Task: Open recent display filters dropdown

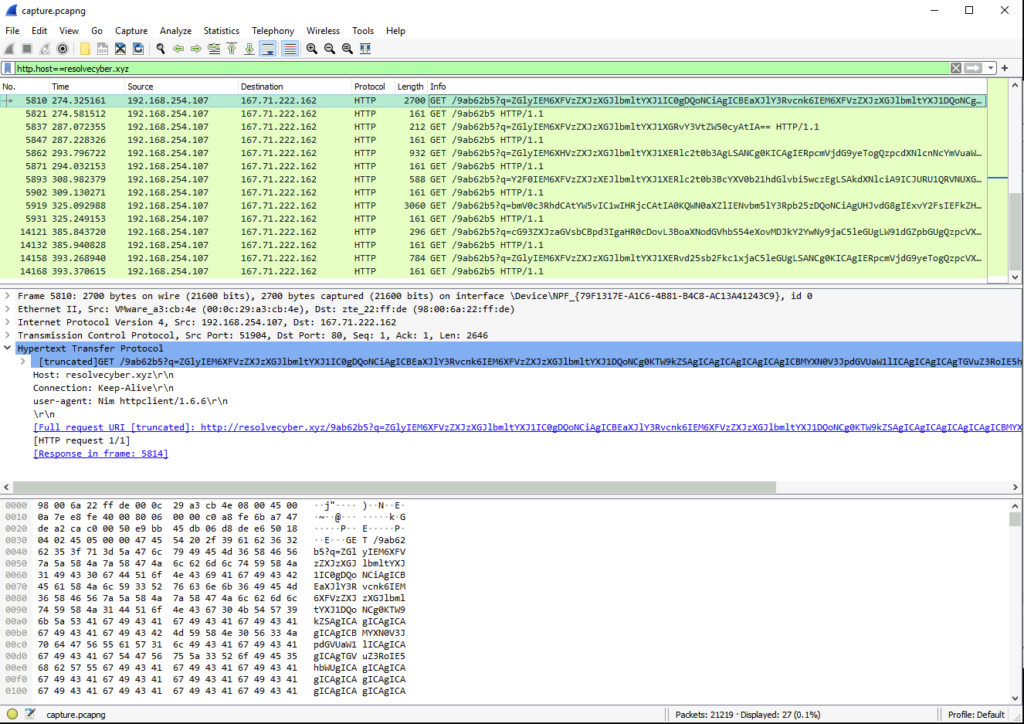Action: pyautogui.click(x=991, y=69)
